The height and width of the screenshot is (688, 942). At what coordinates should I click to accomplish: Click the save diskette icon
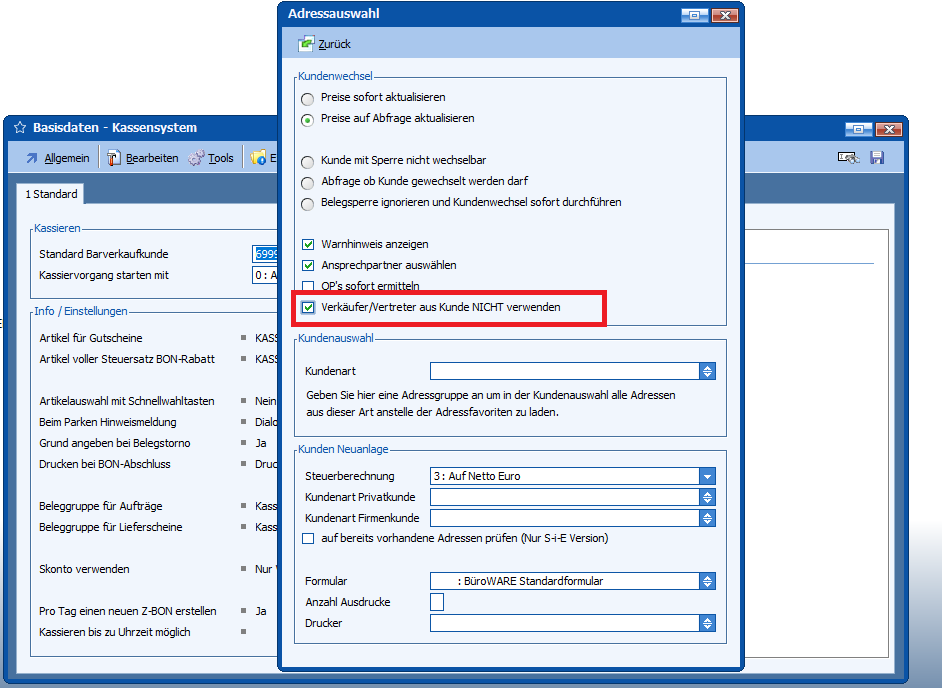click(x=877, y=158)
